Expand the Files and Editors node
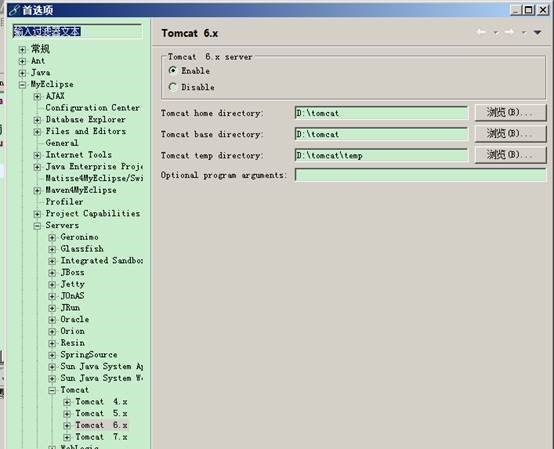This screenshot has width=554, height=449. click(x=37, y=132)
